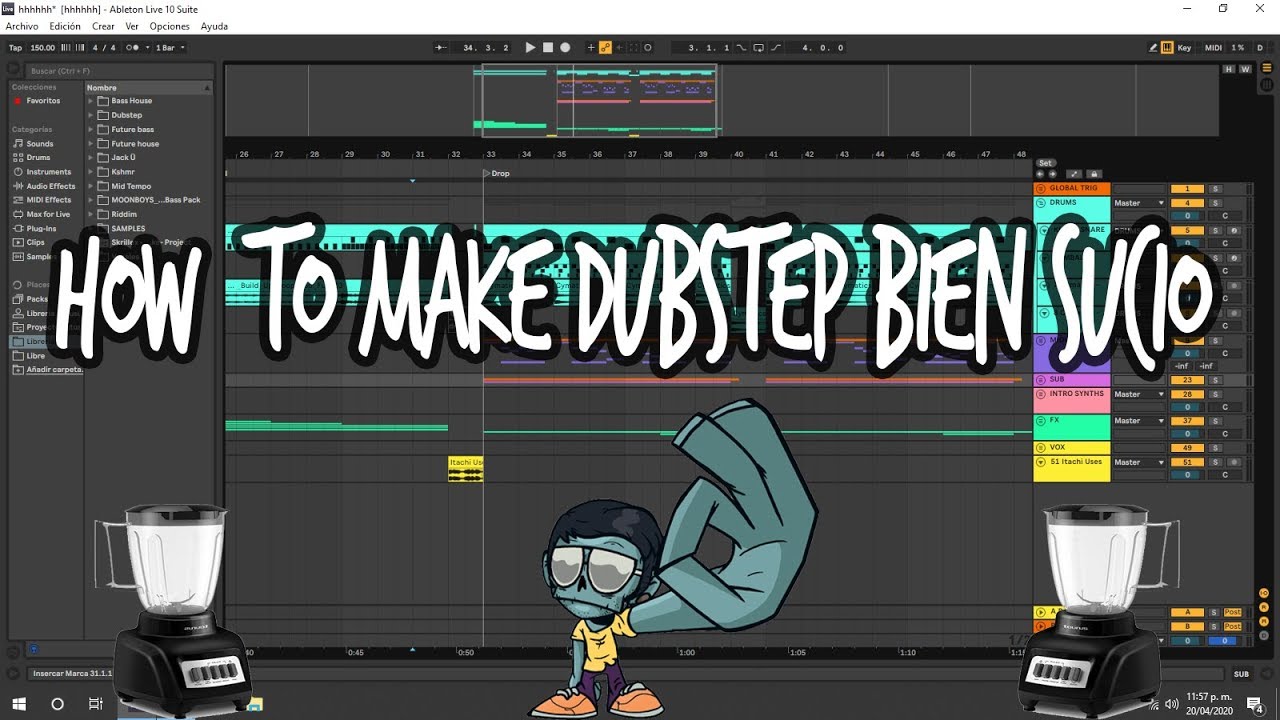The width and height of the screenshot is (1280, 720).
Task: Open the Ver menu
Action: (x=132, y=26)
